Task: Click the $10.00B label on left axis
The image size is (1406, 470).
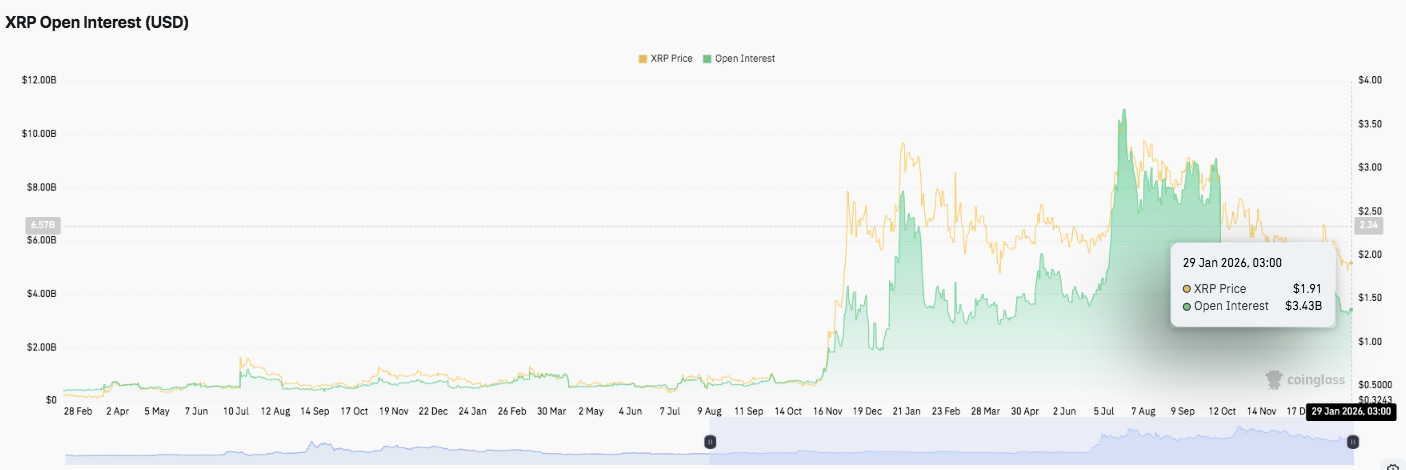Action: point(38,134)
